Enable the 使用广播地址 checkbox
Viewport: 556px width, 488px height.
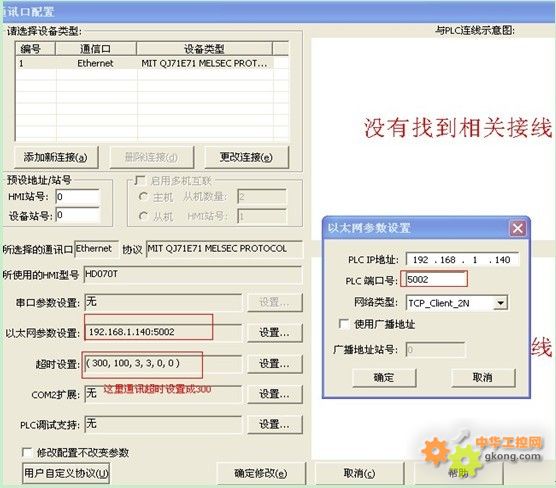pyautogui.click(x=344, y=324)
